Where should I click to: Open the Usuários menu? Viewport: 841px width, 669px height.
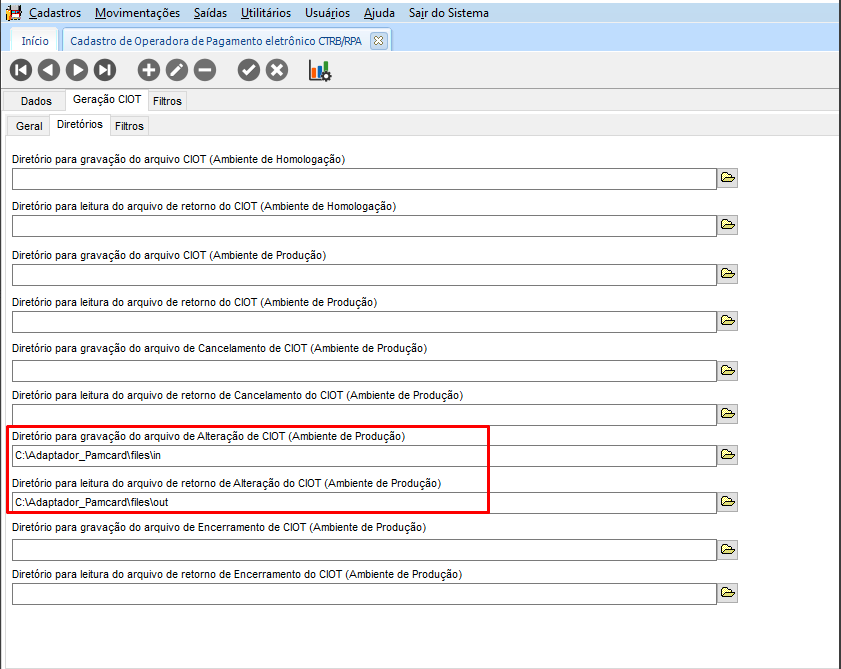coord(327,13)
